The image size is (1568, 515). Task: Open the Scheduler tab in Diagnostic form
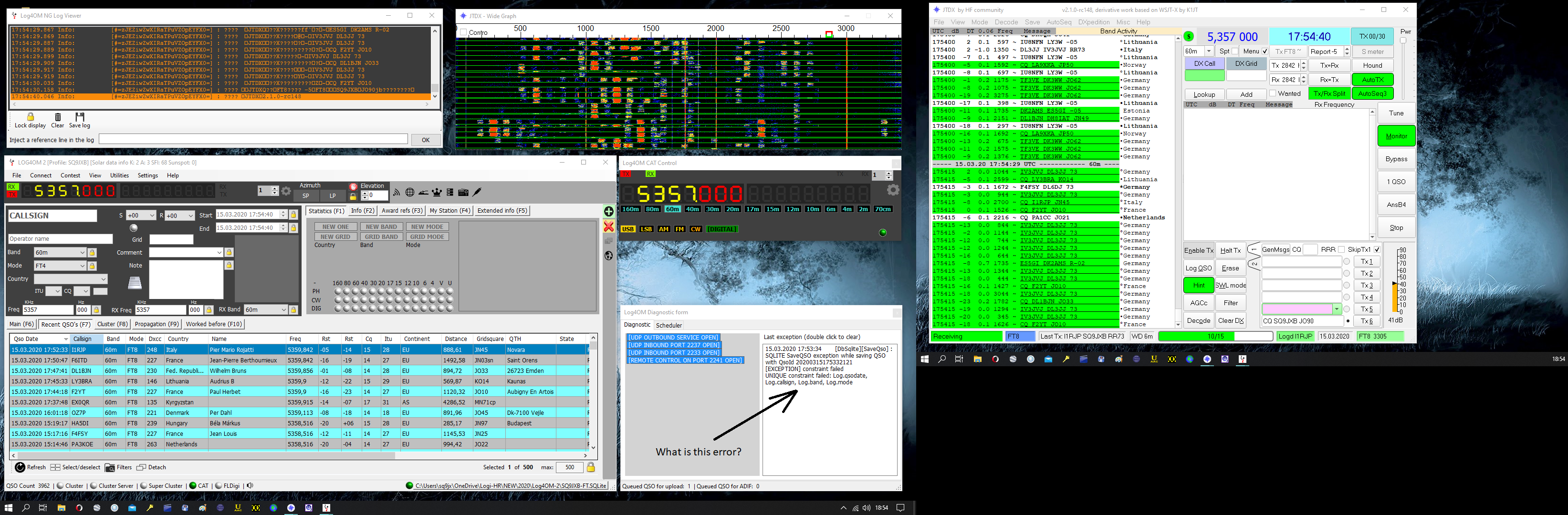(x=669, y=325)
